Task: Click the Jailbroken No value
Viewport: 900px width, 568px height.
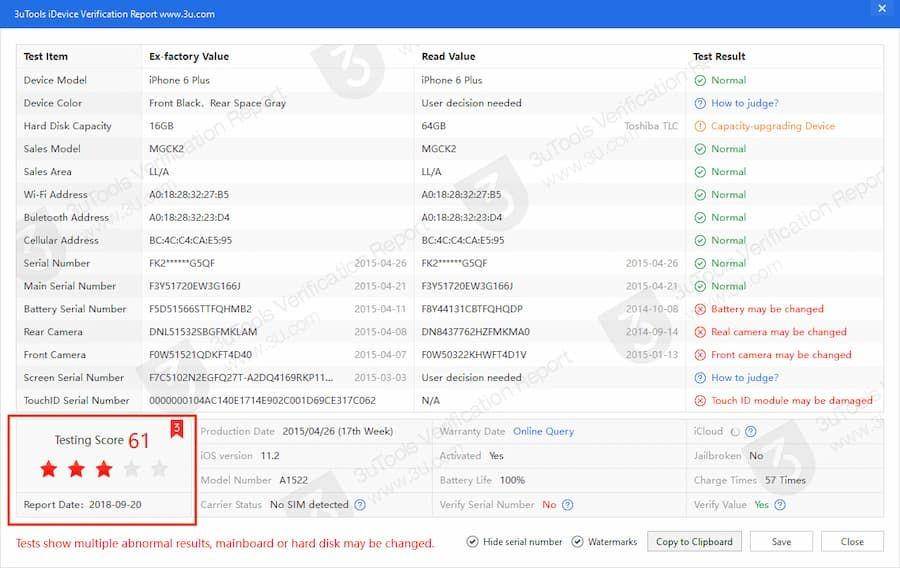Action: point(756,456)
